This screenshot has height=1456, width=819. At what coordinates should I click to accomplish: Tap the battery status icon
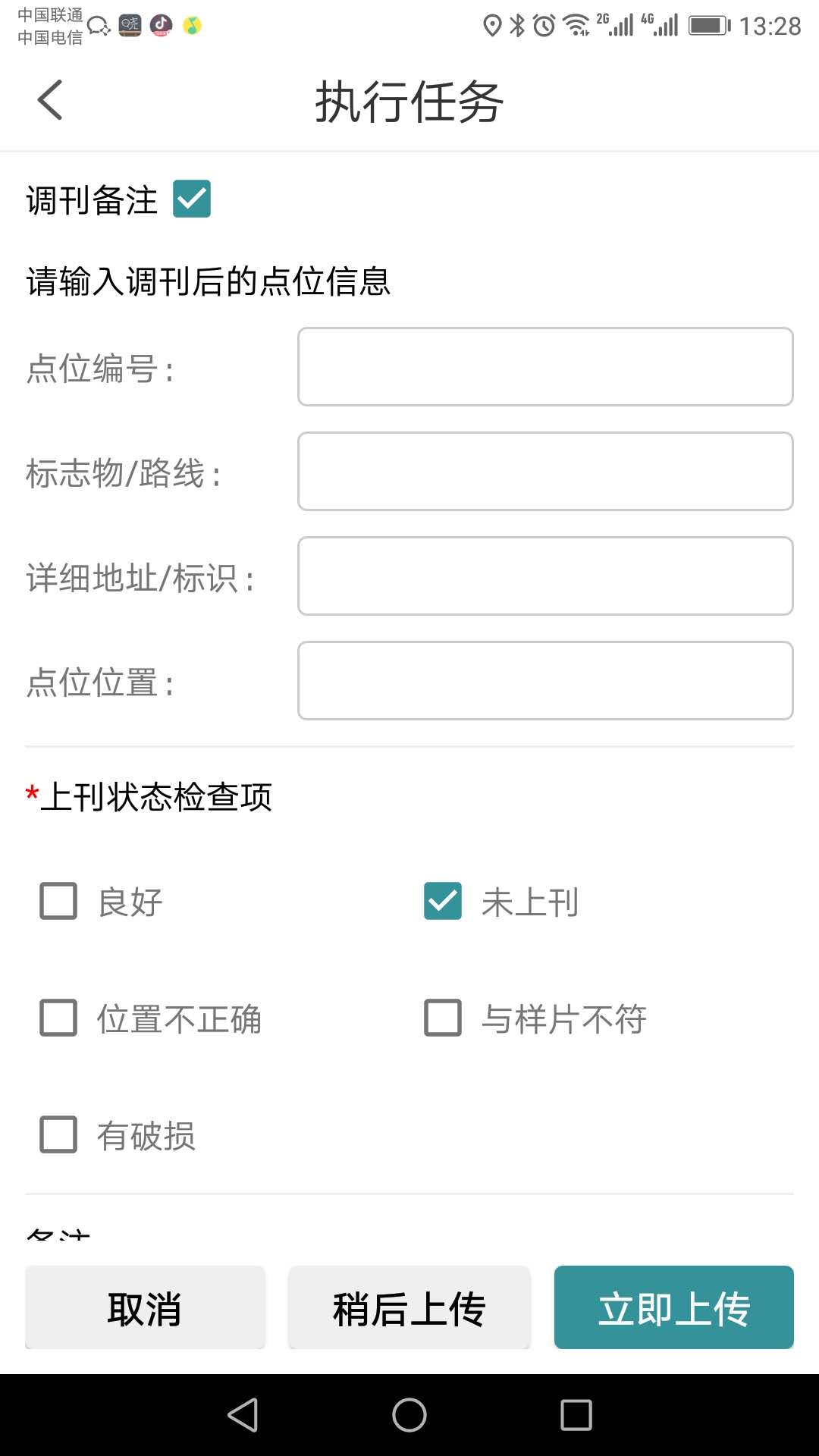(x=709, y=26)
